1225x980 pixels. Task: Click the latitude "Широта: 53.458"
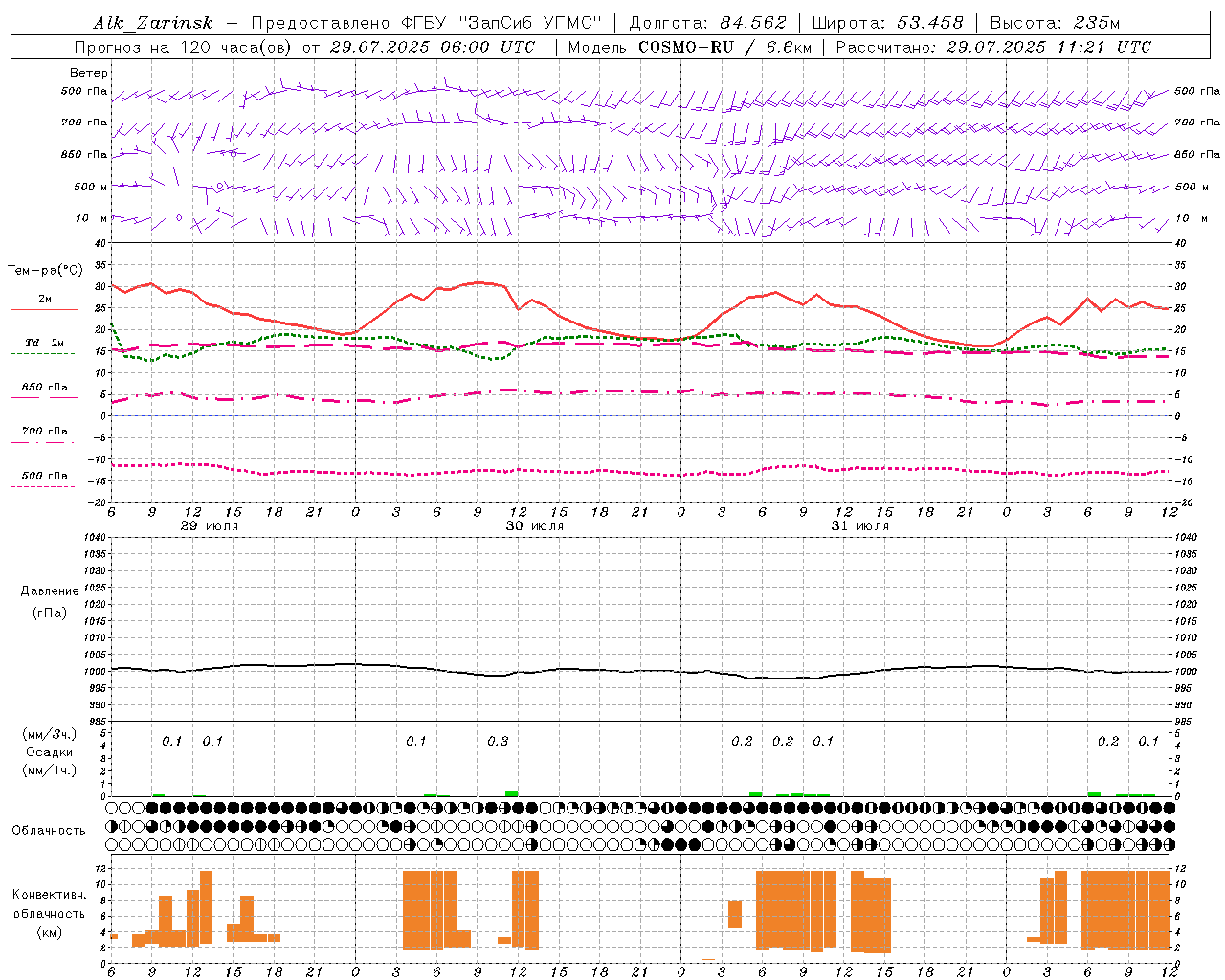pyautogui.click(x=887, y=23)
